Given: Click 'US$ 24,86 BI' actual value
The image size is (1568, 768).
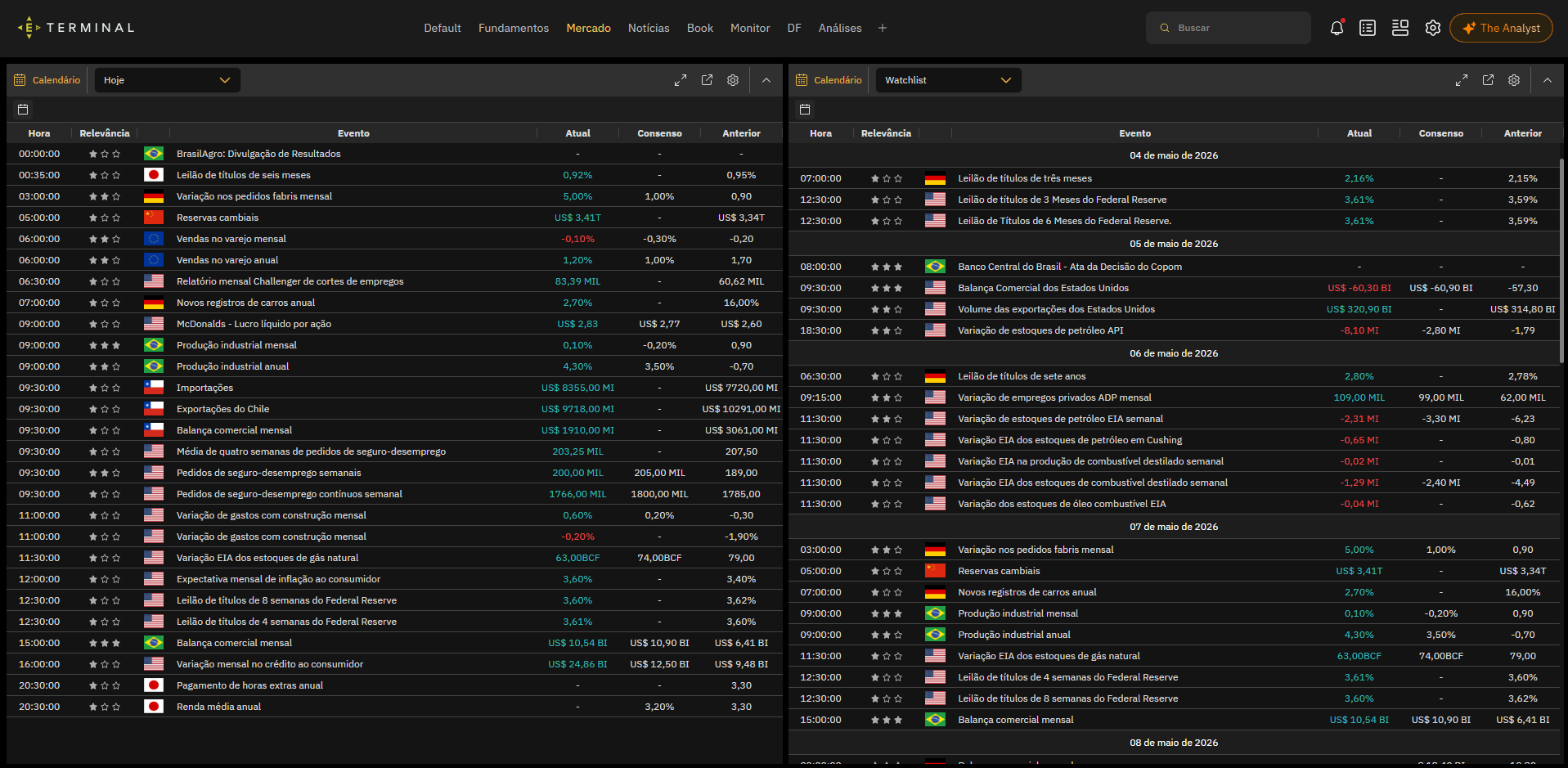Looking at the screenshot, I should pyautogui.click(x=577, y=664).
